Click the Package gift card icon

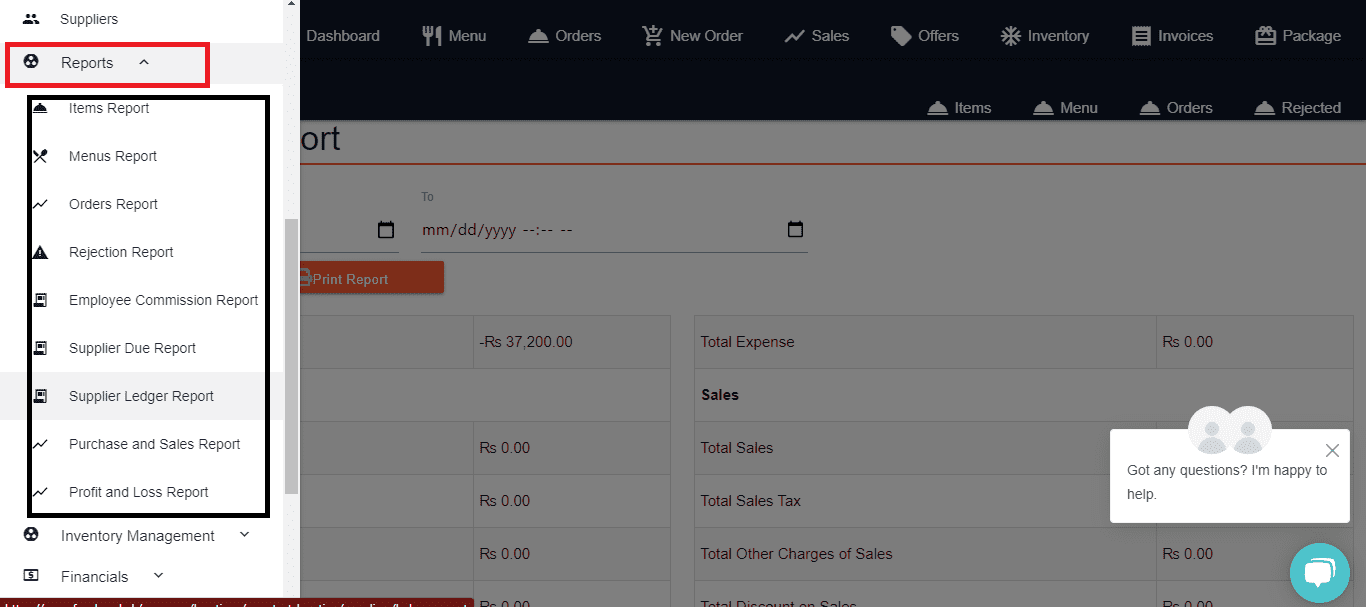click(x=1265, y=36)
